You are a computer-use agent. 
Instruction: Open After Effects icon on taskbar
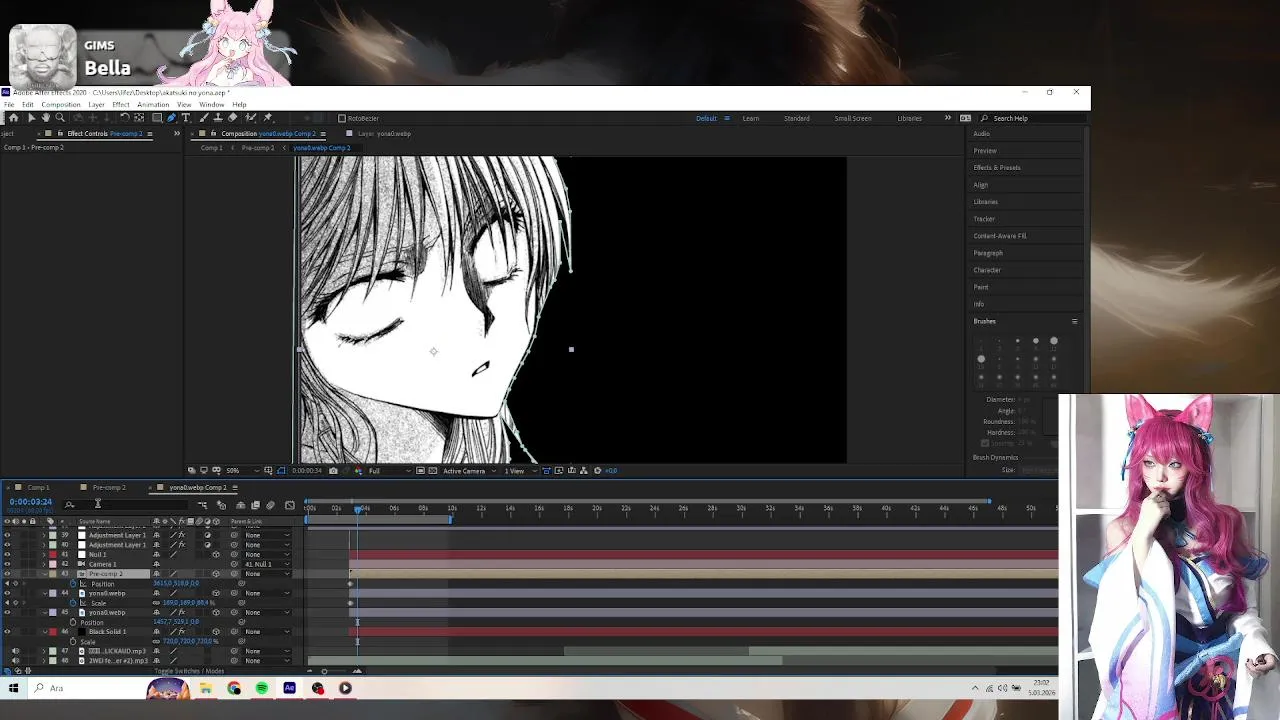pos(290,688)
